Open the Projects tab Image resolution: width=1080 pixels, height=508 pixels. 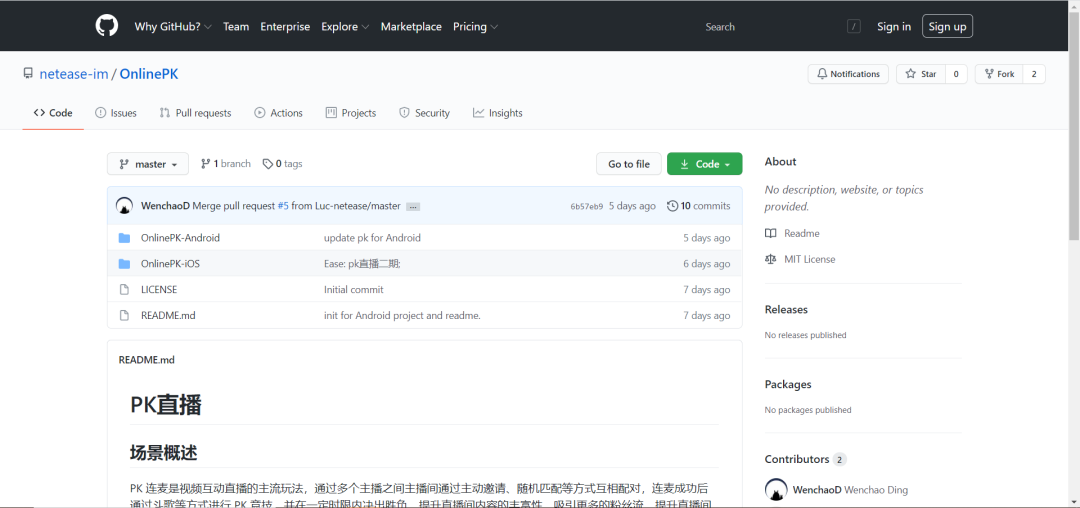click(351, 113)
